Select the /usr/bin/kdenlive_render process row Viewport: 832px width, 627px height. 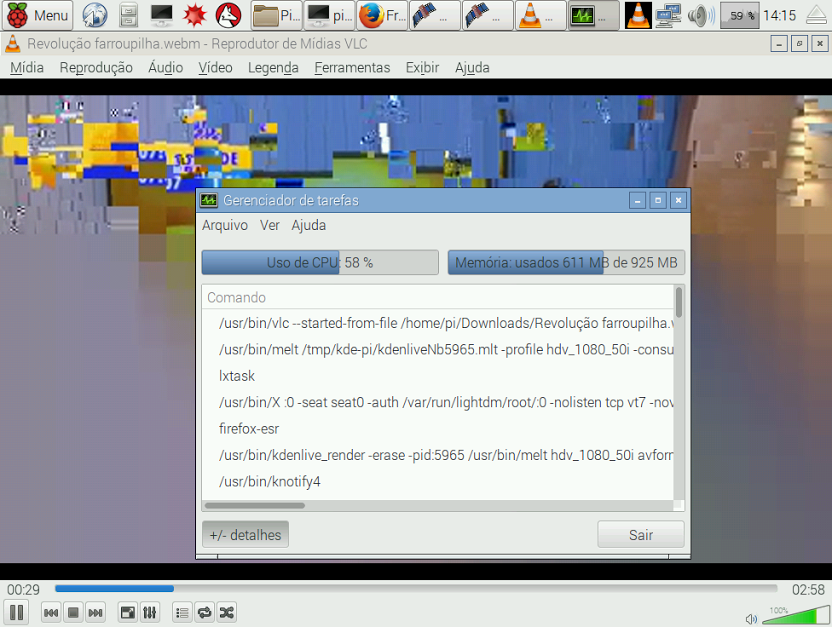pyautogui.click(x=438, y=455)
